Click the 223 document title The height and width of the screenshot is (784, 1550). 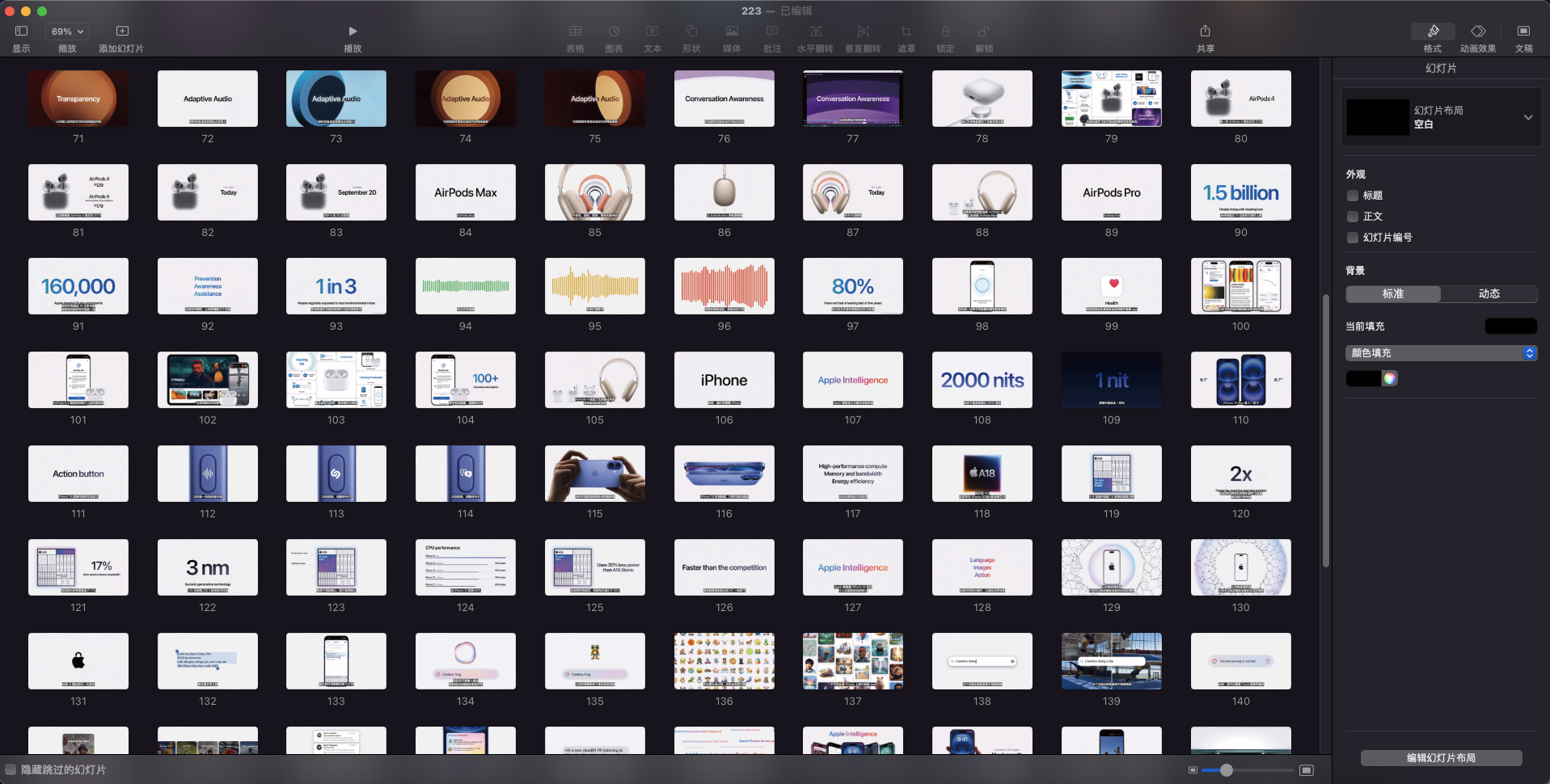click(x=751, y=11)
